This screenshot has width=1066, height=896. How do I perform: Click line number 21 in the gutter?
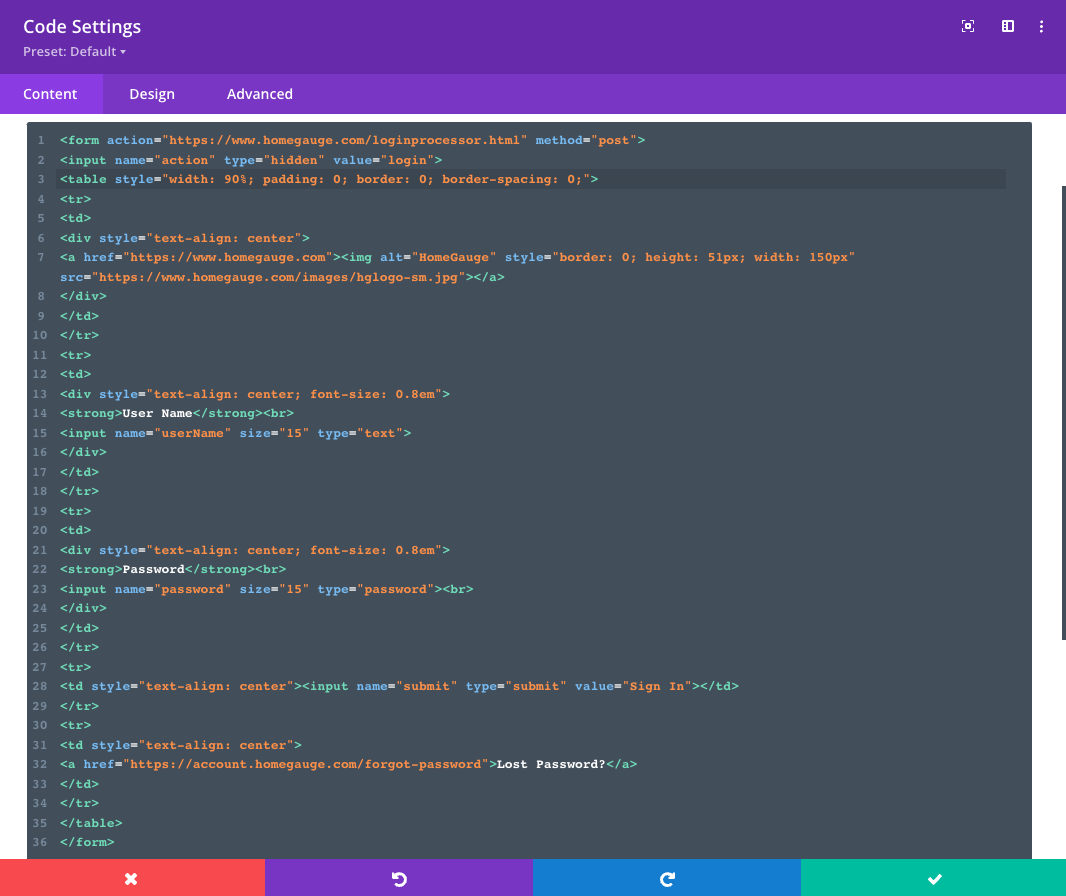[x=40, y=550]
